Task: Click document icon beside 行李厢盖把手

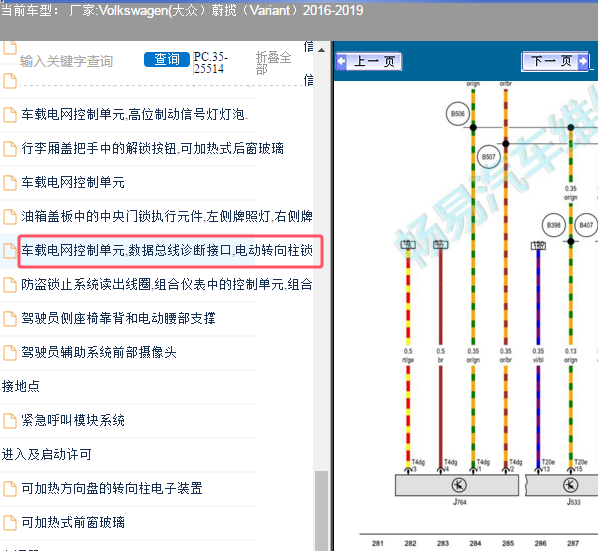Action: tap(10, 149)
